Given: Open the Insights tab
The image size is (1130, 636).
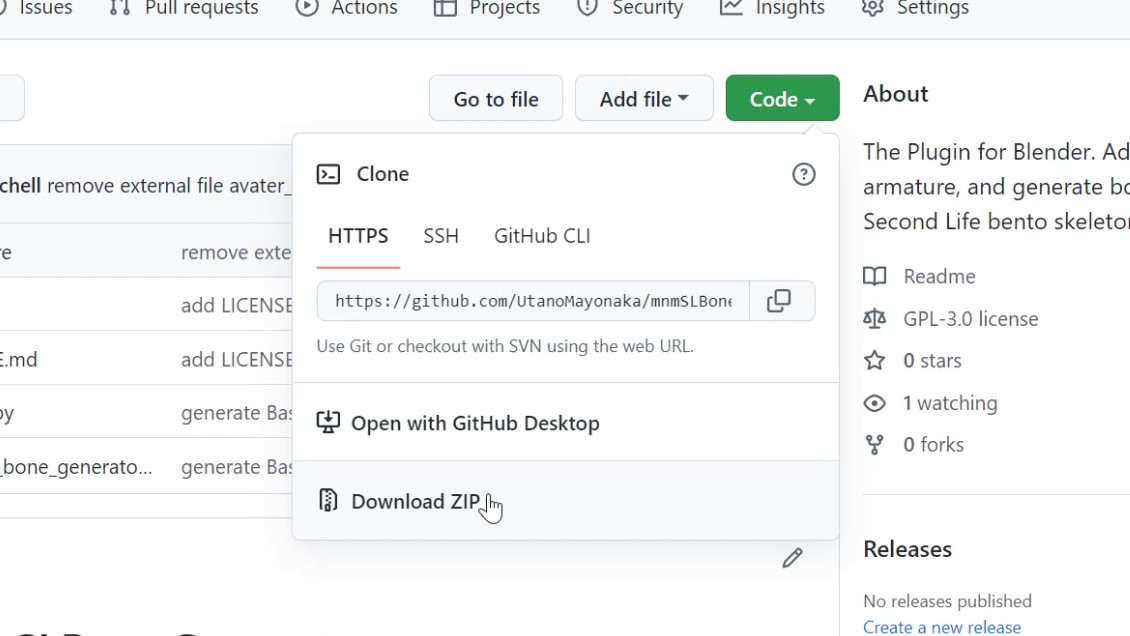Looking at the screenshot, I should click(x=772, y=8).
